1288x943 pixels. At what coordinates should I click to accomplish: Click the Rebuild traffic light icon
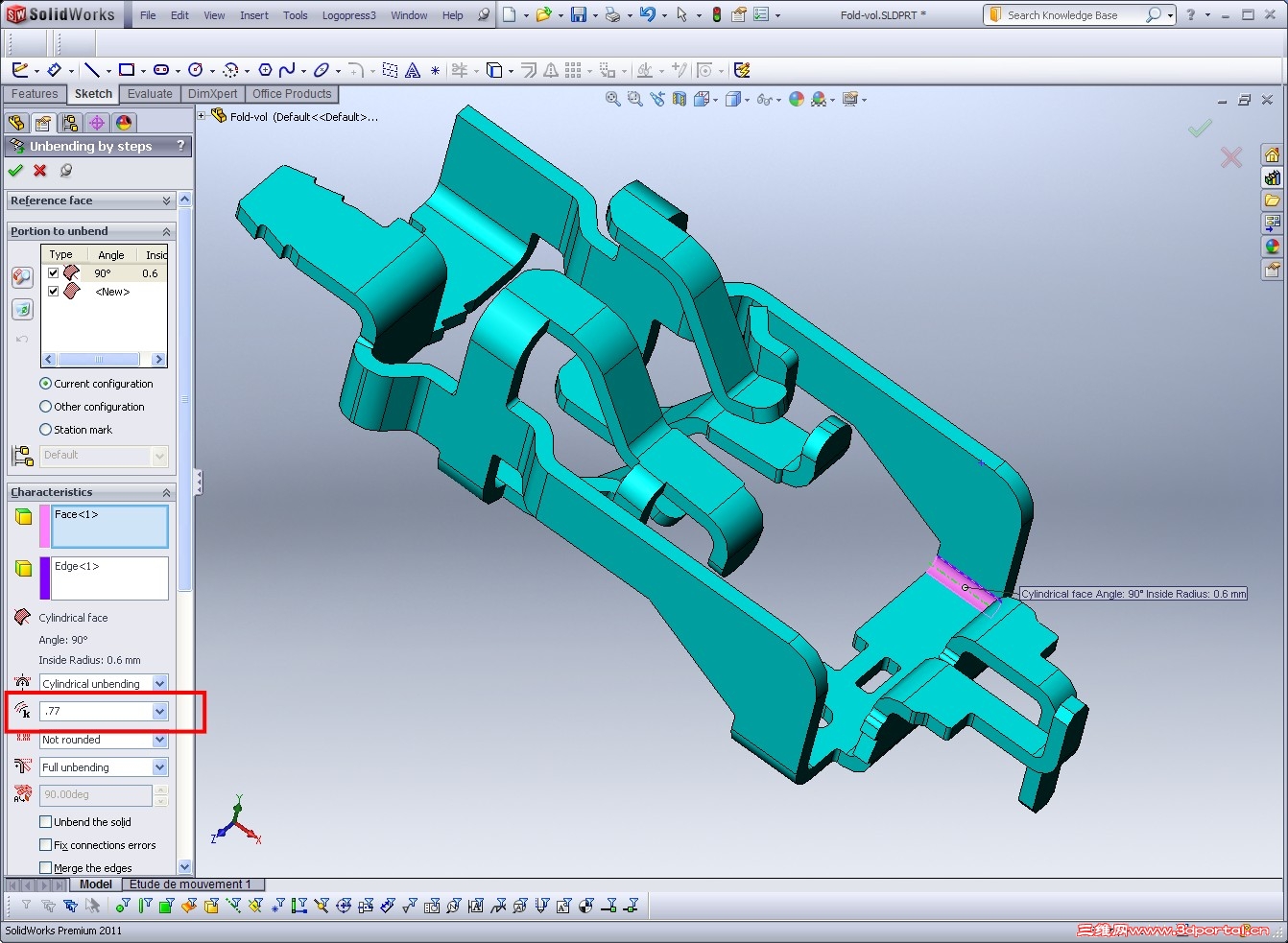[x=716, y=14]
